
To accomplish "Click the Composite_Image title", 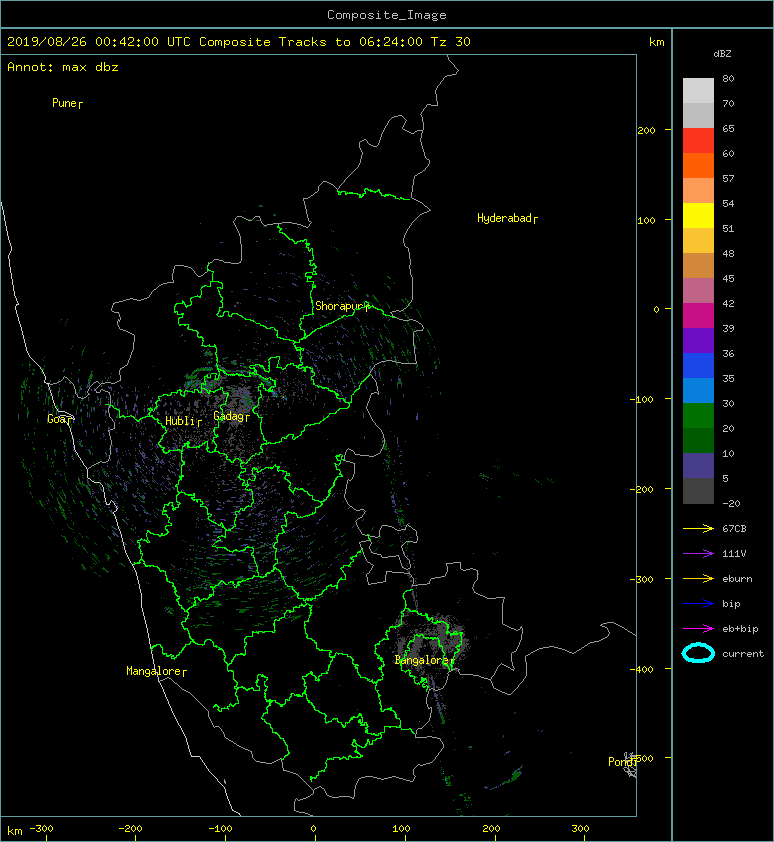I will 387,15.
